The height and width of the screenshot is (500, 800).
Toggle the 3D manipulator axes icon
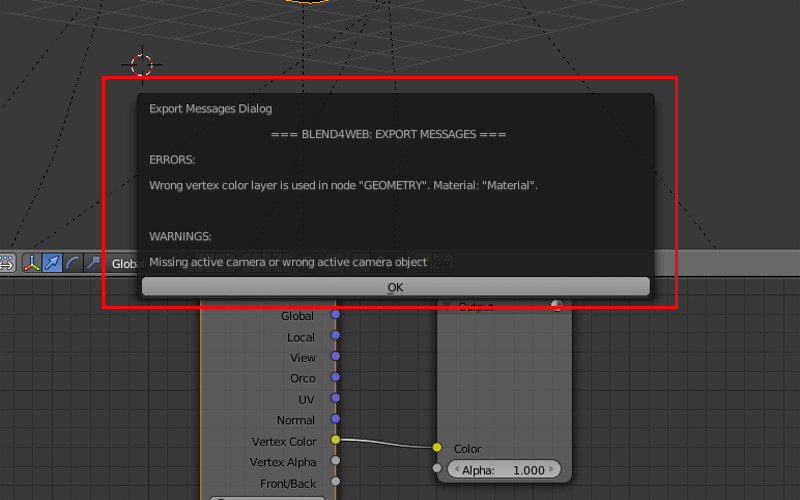coord(32,263)
